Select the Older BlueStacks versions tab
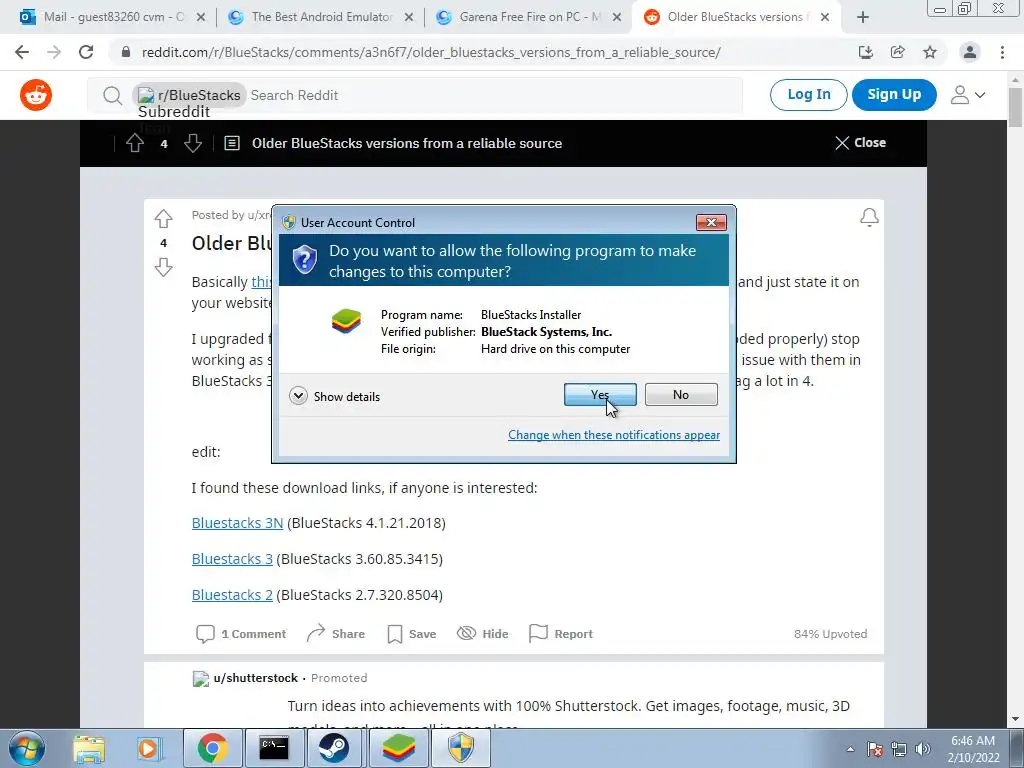1024x768 pixels. point(735,17)
